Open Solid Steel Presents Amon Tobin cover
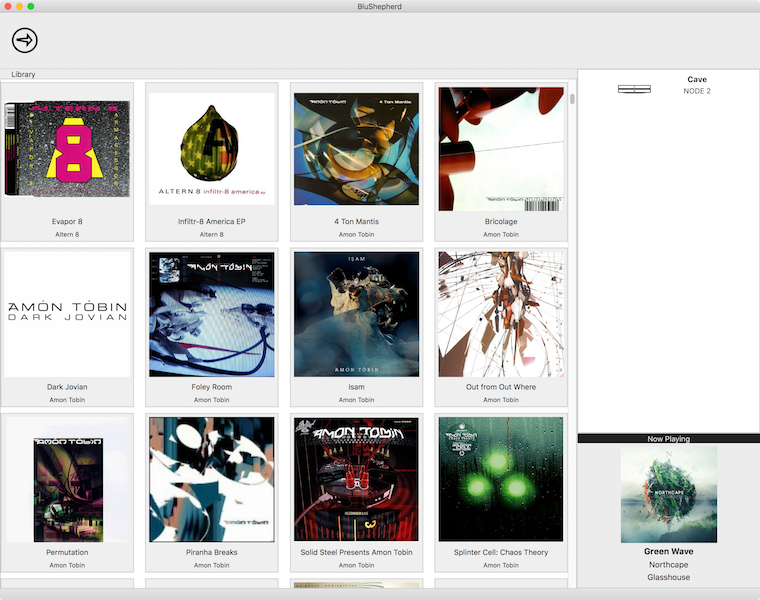The image size is (760, 600). pyautogui.click(x=356, y=480)
